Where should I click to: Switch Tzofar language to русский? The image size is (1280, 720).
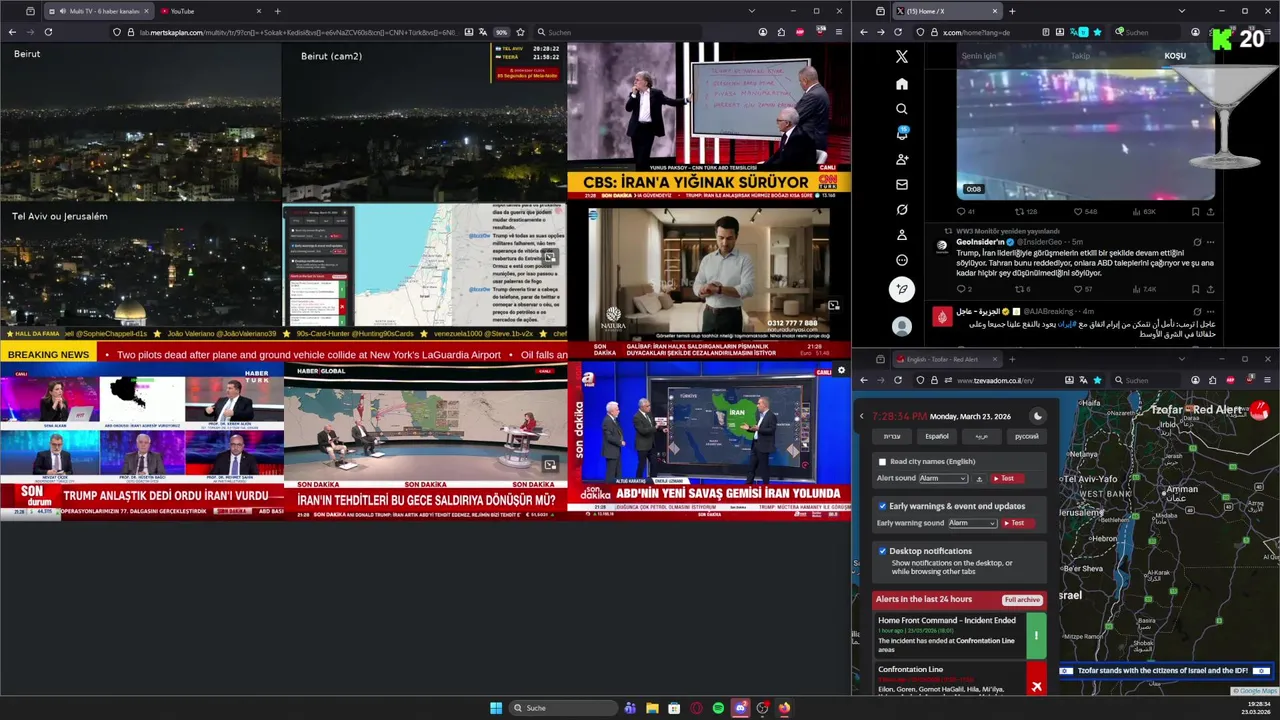point(1027,436)
